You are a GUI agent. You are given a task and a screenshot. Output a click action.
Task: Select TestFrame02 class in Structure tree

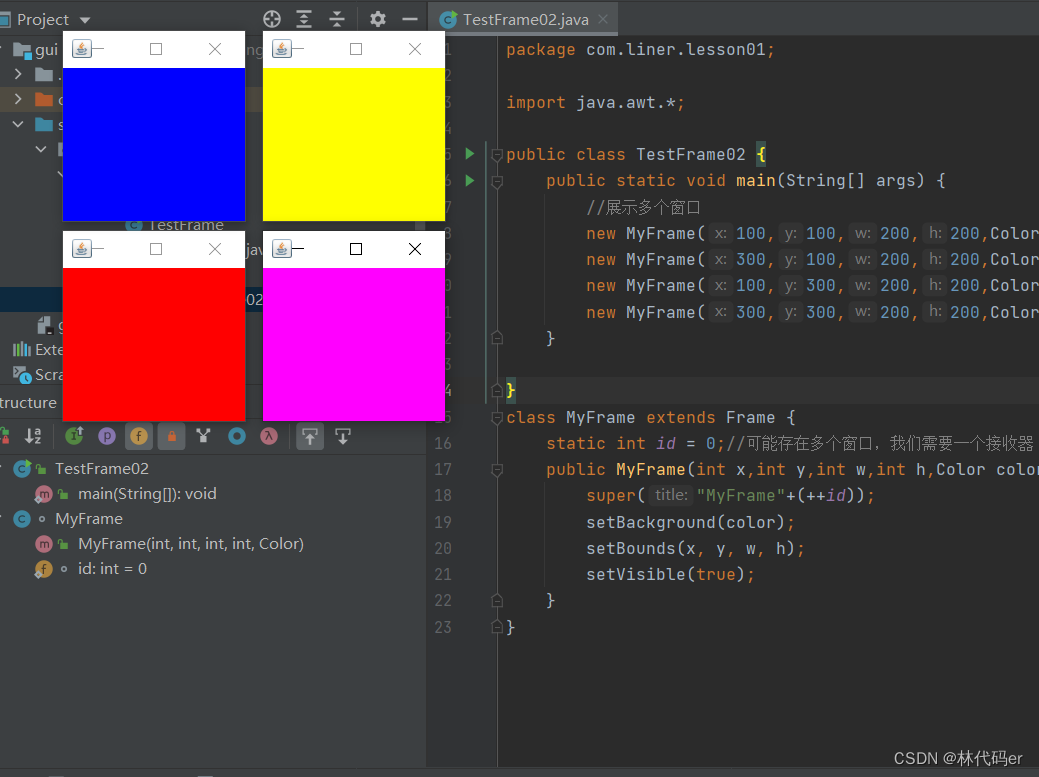pos(101,469)
